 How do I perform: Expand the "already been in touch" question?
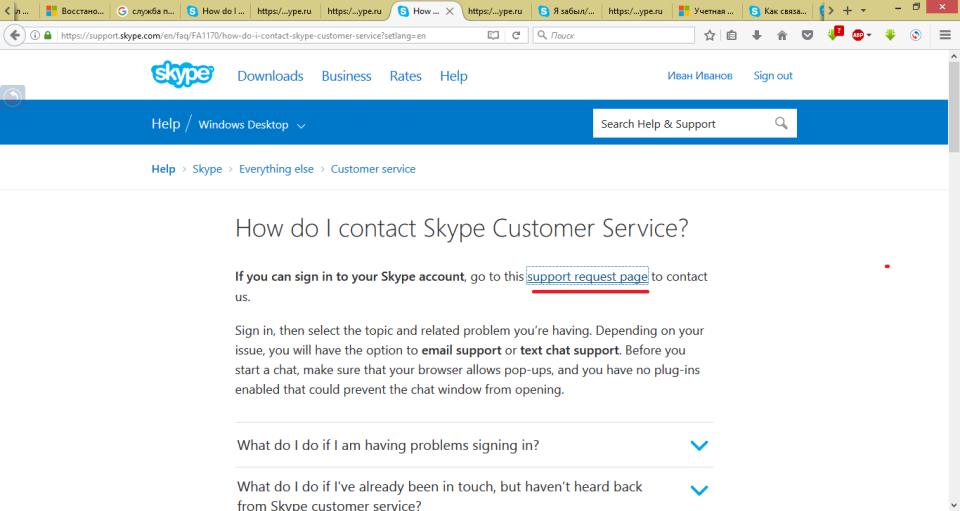click(699, 490)
